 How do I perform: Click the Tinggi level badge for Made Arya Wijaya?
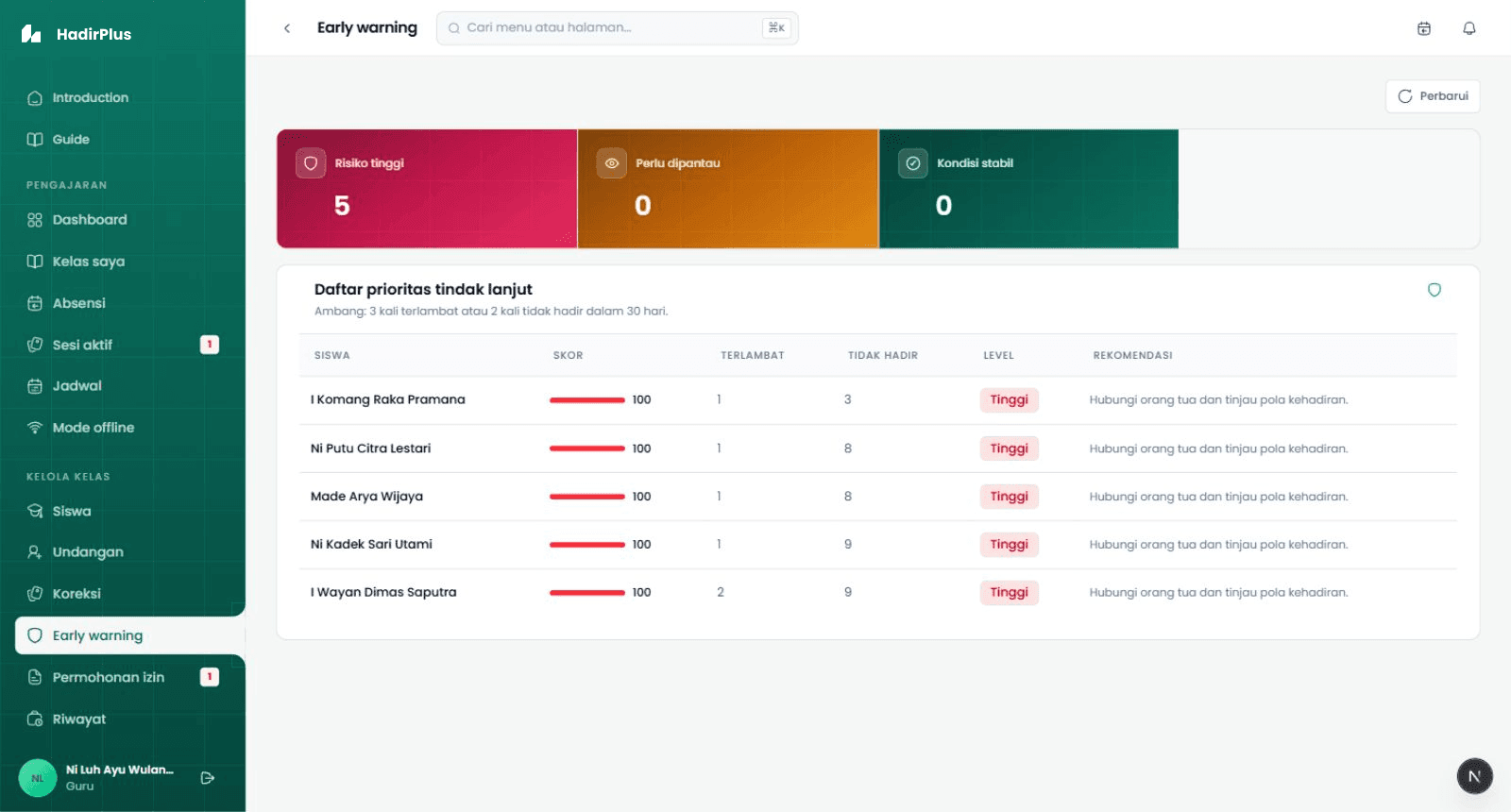coord(1009,497)
